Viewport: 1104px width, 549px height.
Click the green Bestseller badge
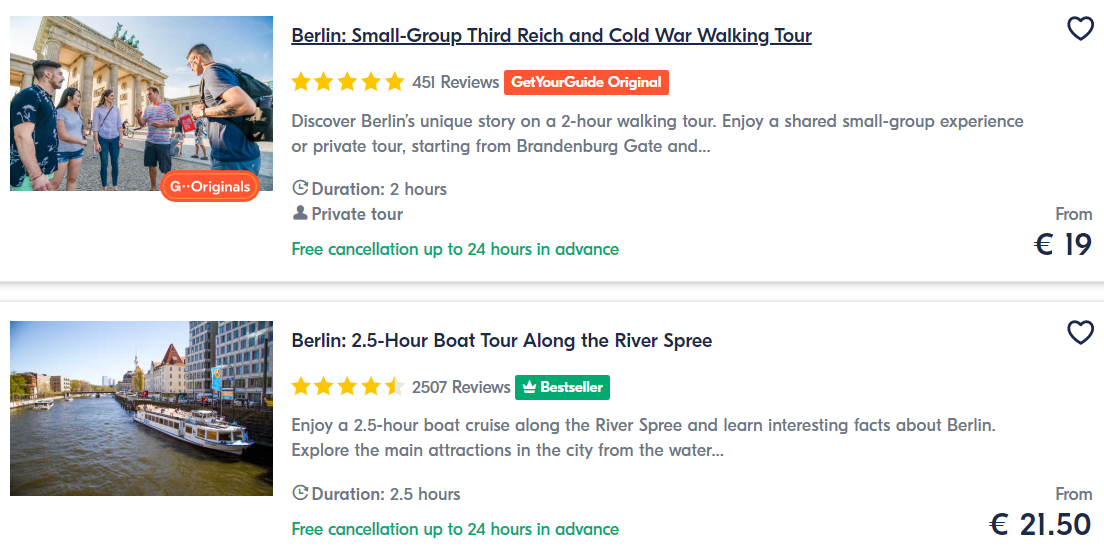coord(562,387)
